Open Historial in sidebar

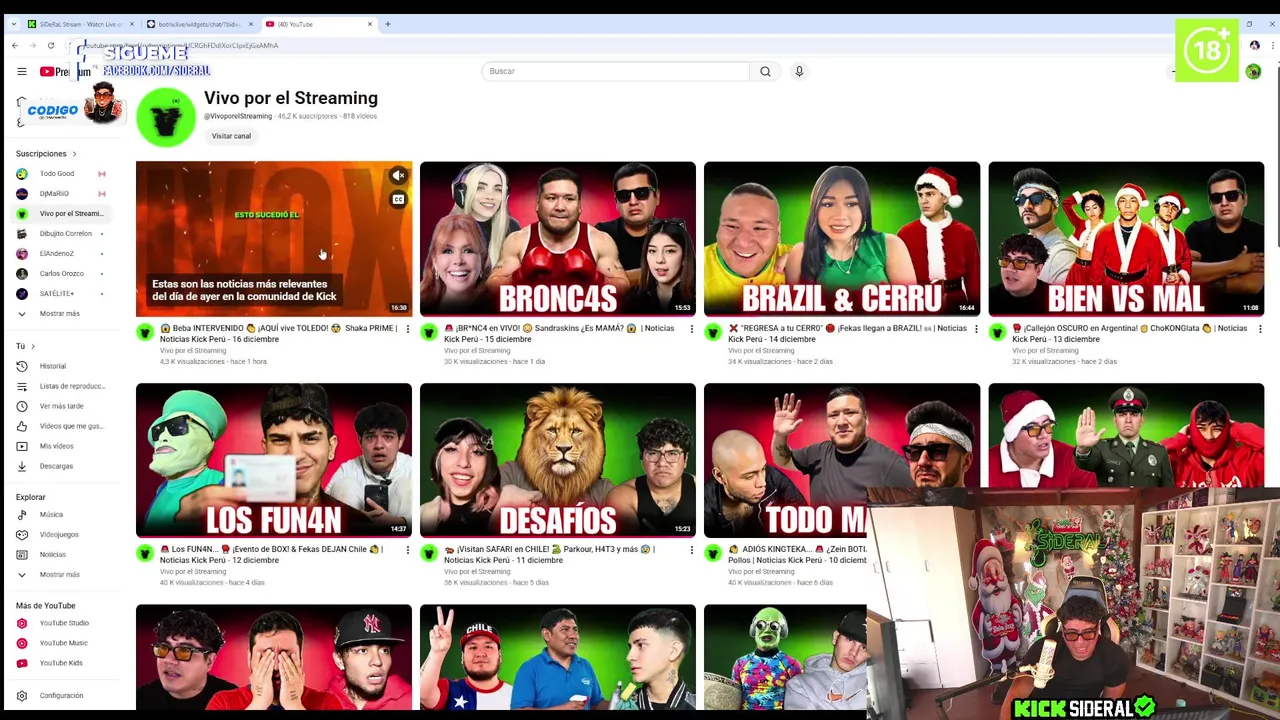coord(52,366)
